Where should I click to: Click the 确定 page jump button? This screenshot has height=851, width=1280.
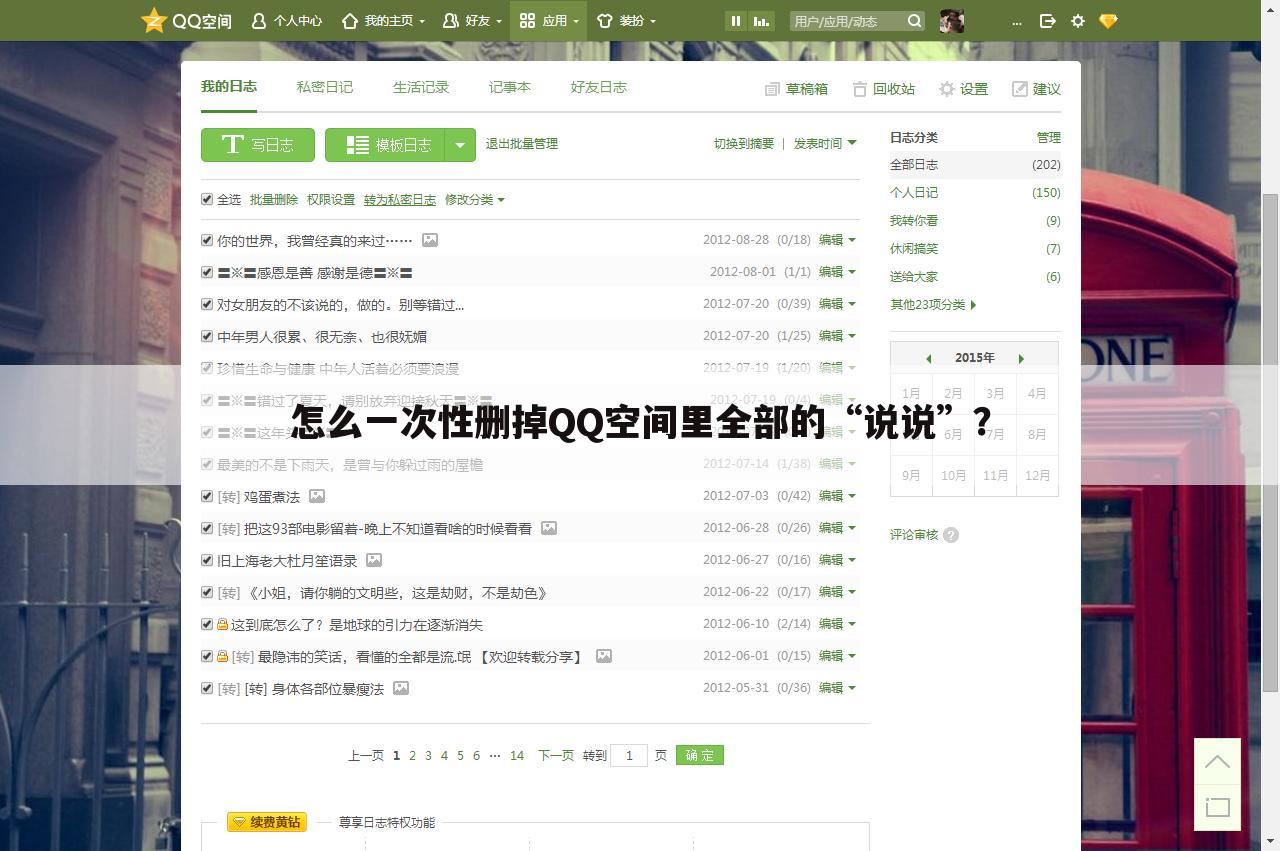point(700,756)
